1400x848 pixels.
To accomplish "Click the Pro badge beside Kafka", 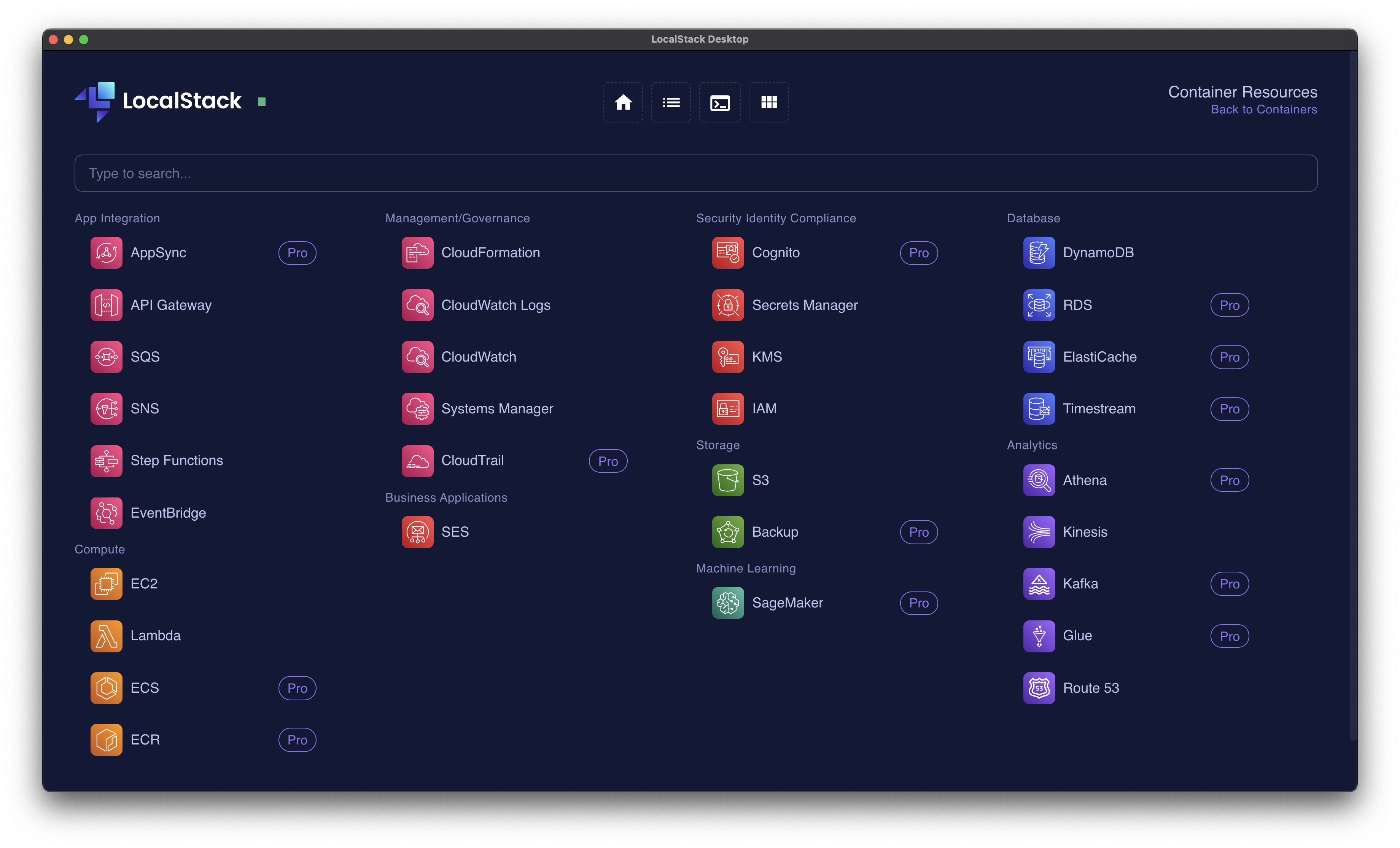I will [x=1230, y=584].
